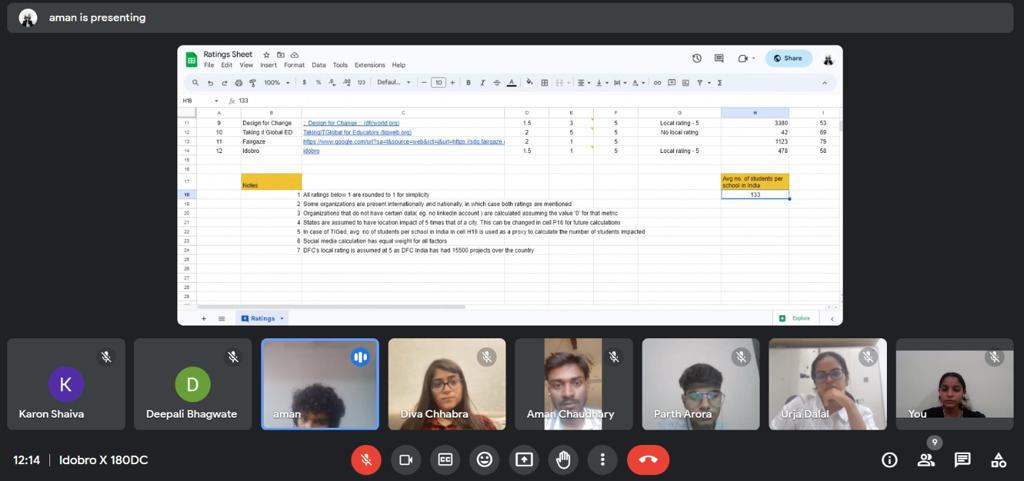Open the comments history icon
1024x481 pixels.
coord(719,58)
